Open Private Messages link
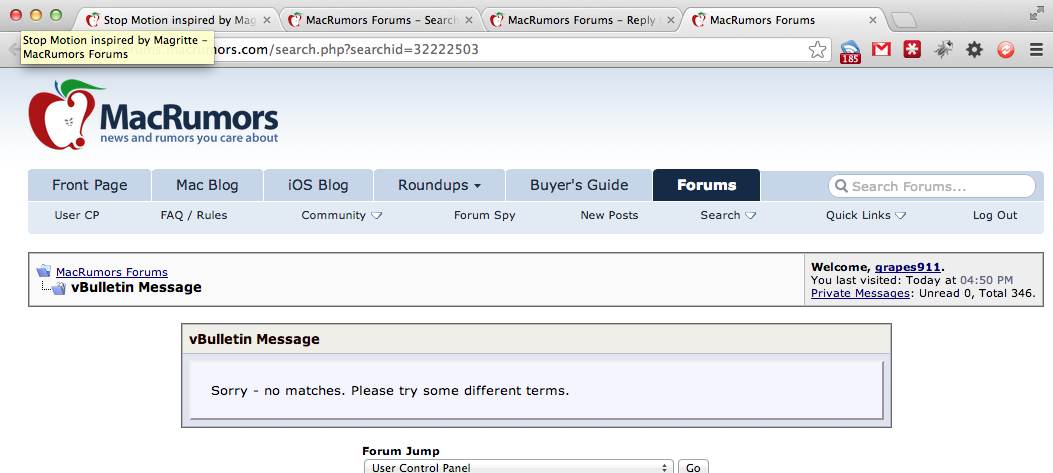 860,294
